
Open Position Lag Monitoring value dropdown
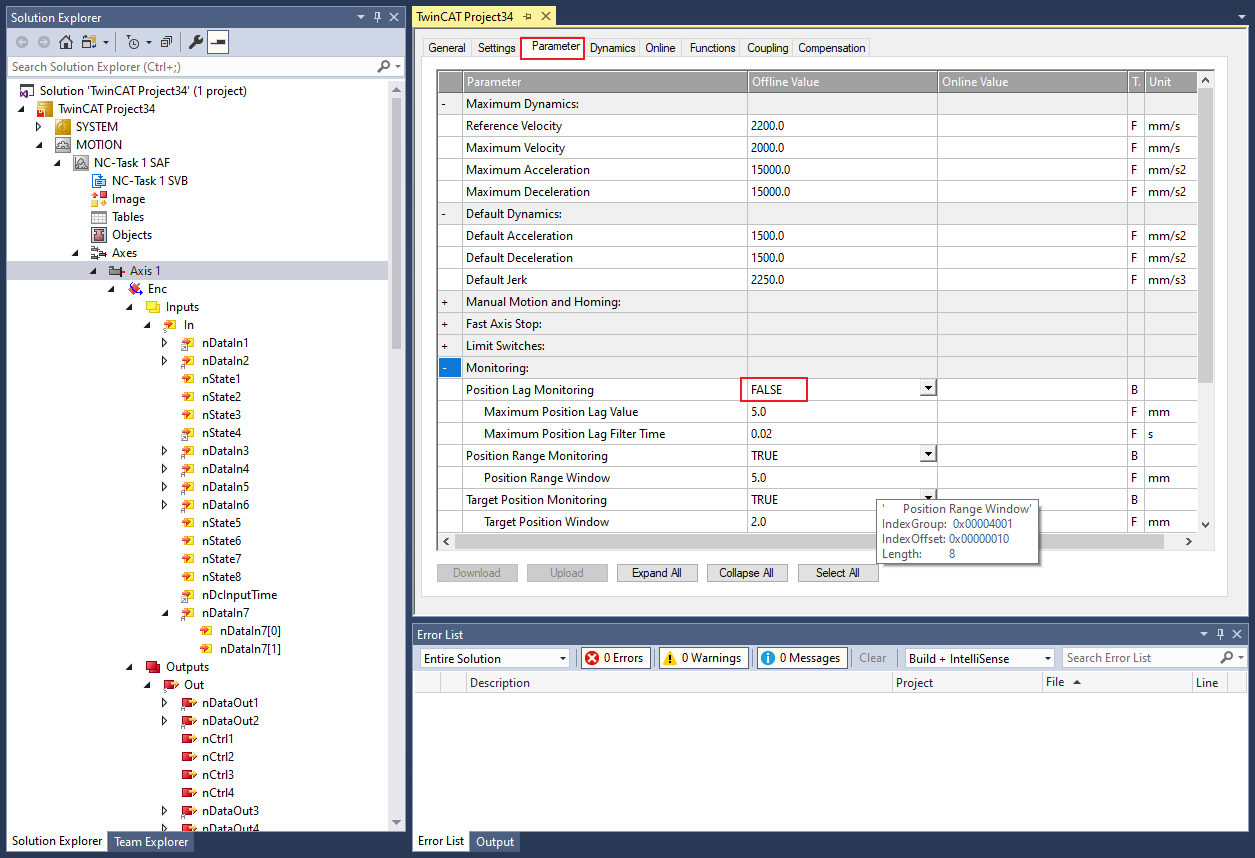point(928,389)
